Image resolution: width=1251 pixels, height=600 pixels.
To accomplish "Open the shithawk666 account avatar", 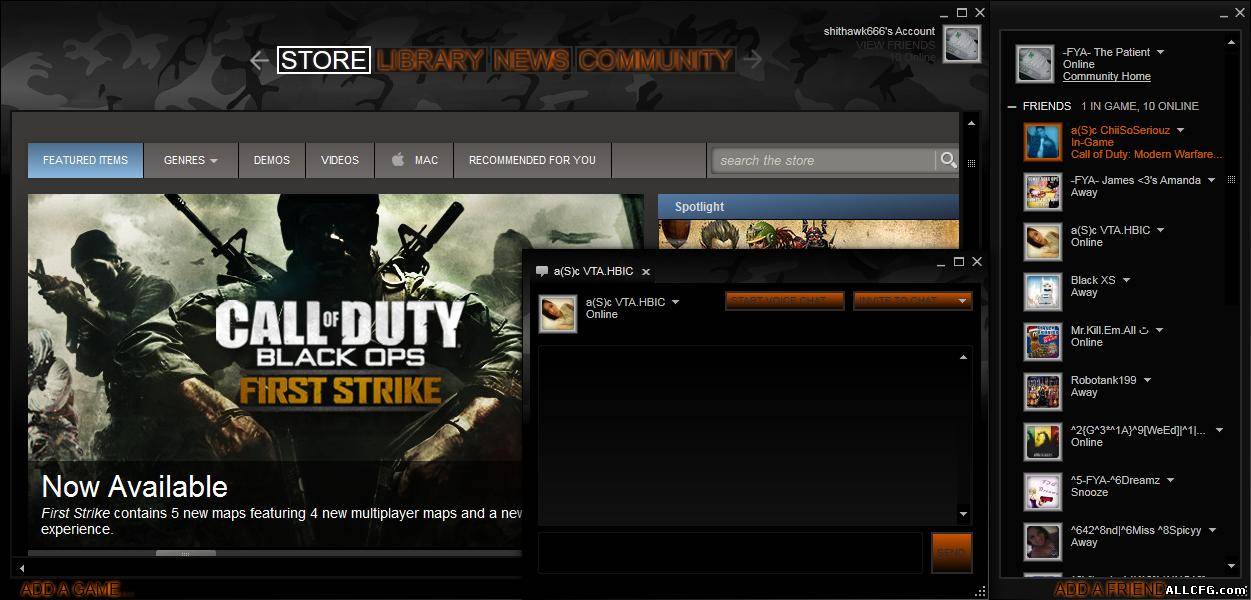I will click(x=961, y=44).
